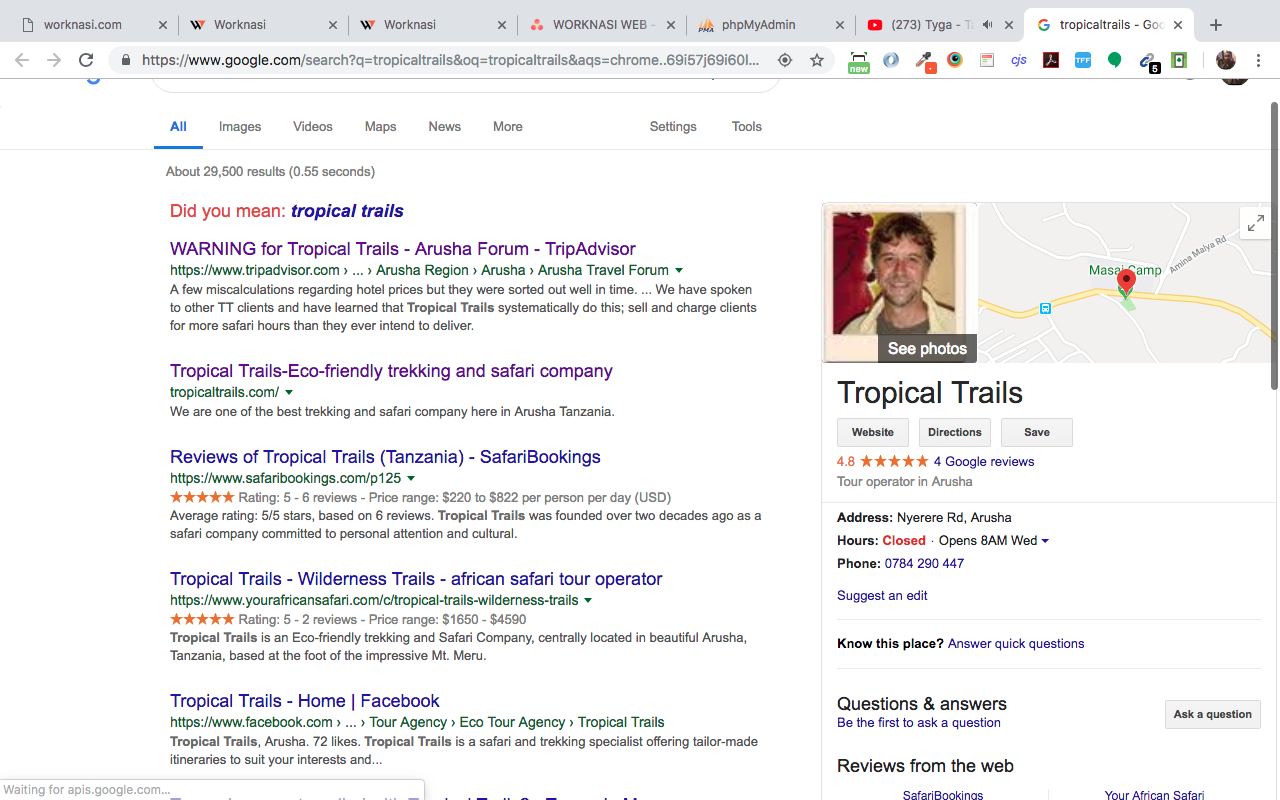Select the Images search tab
The width and height of the screenshot is (1280, 800).
240,126
